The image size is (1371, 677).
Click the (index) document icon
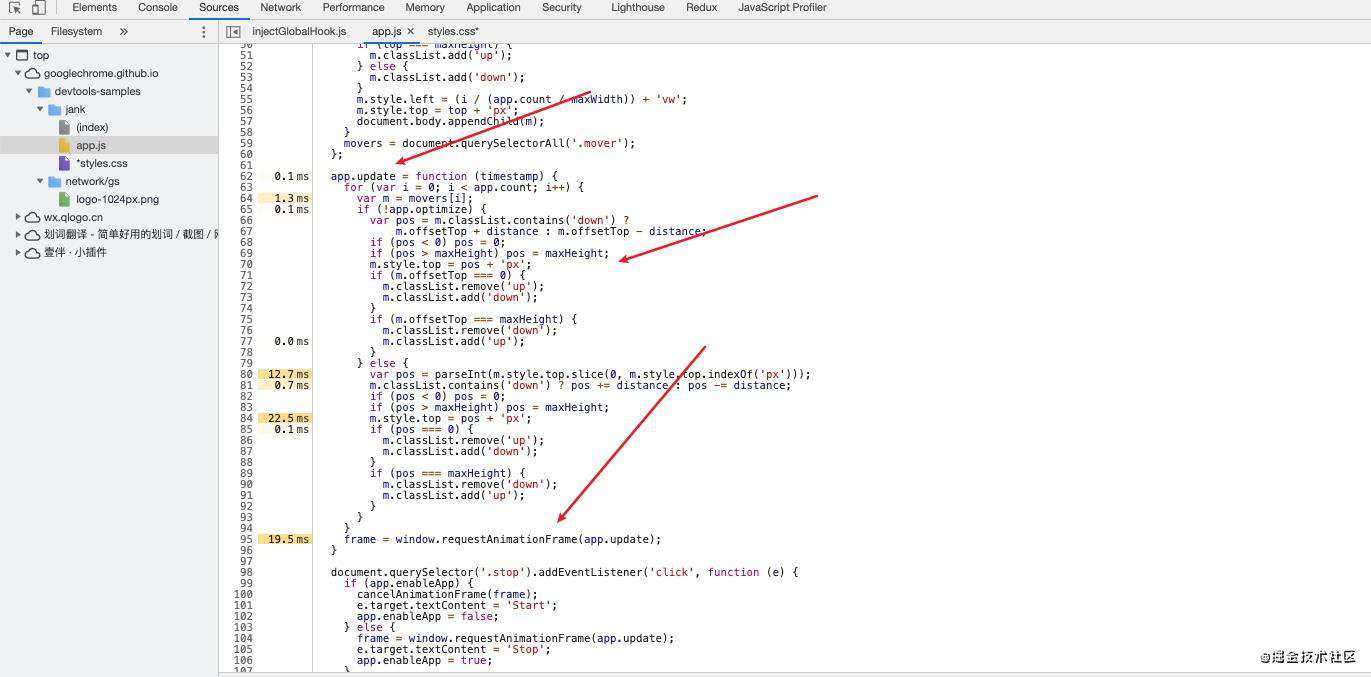point(65,127)
